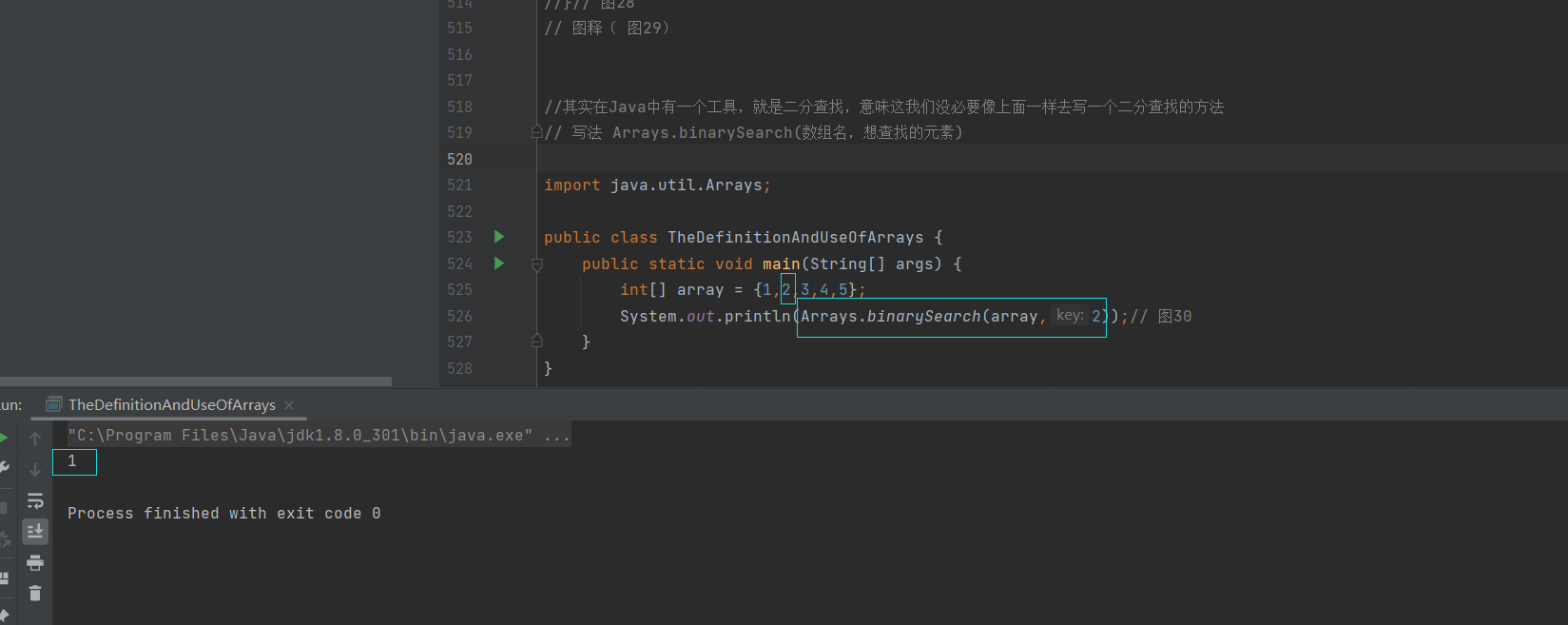Click the stop process square icon
Screen dimensions: 1568x625
[x=4, y=508]
